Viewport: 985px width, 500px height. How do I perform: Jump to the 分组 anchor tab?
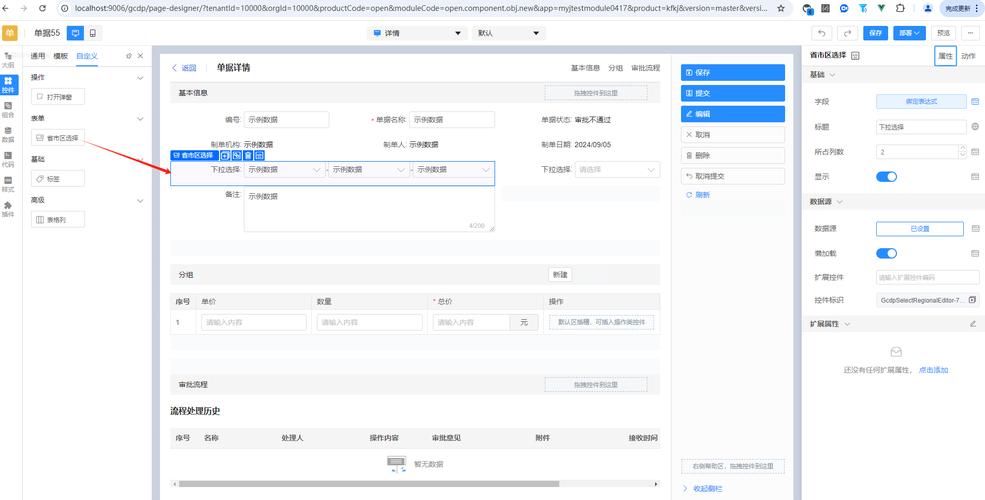616,68
